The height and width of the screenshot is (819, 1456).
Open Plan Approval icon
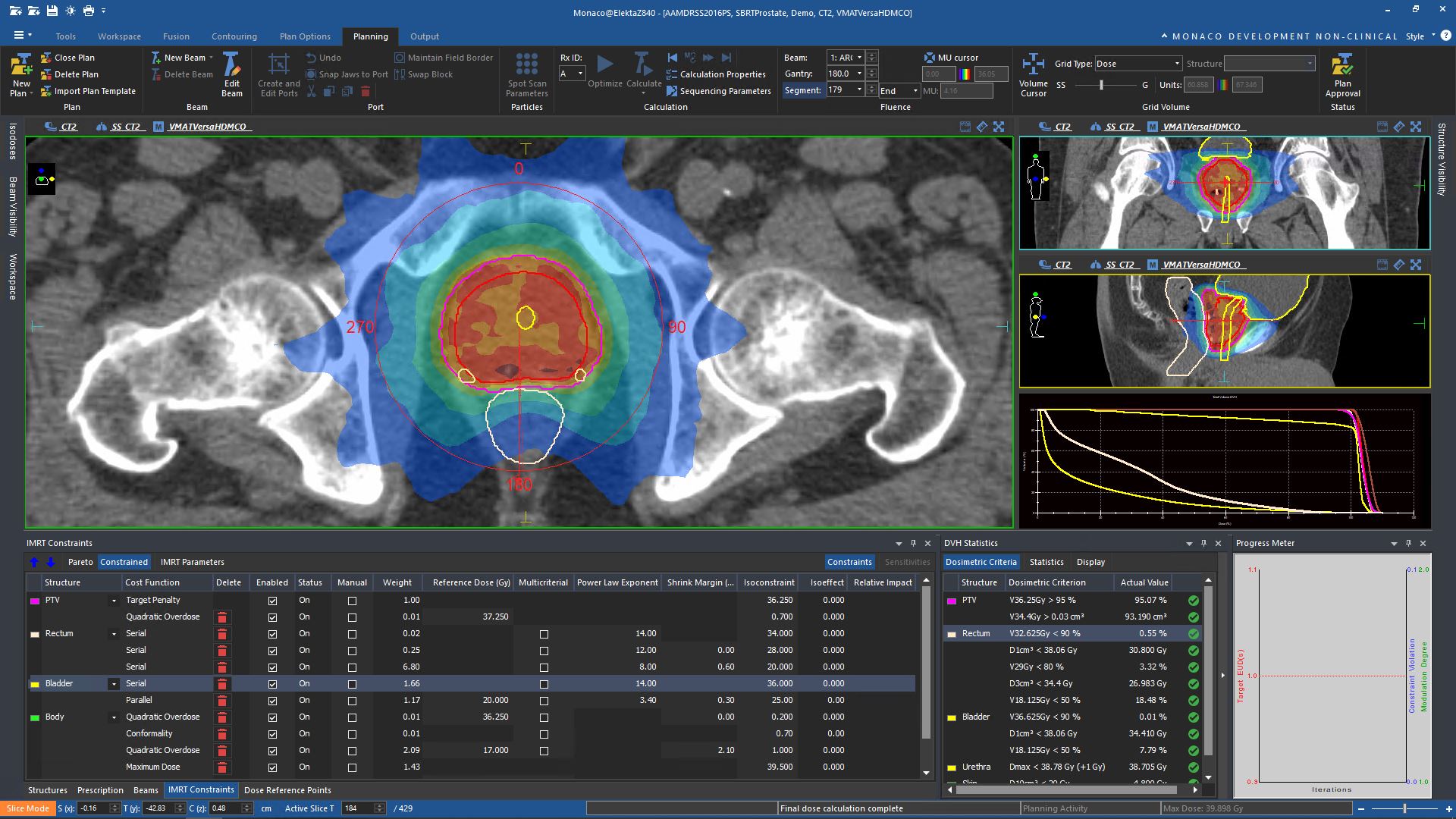click(x=1342, y=64)
